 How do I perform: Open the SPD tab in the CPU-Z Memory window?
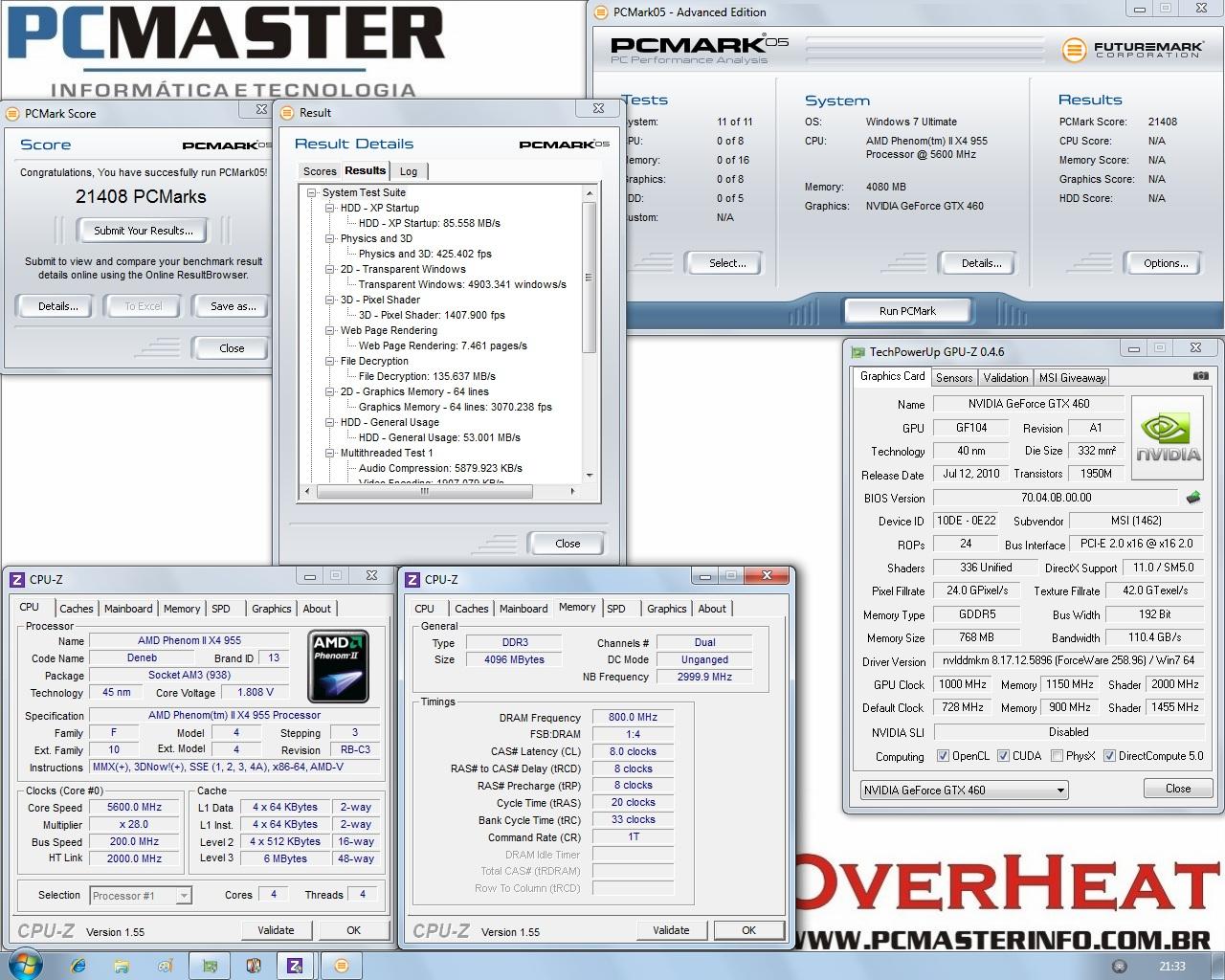point(616,609)
